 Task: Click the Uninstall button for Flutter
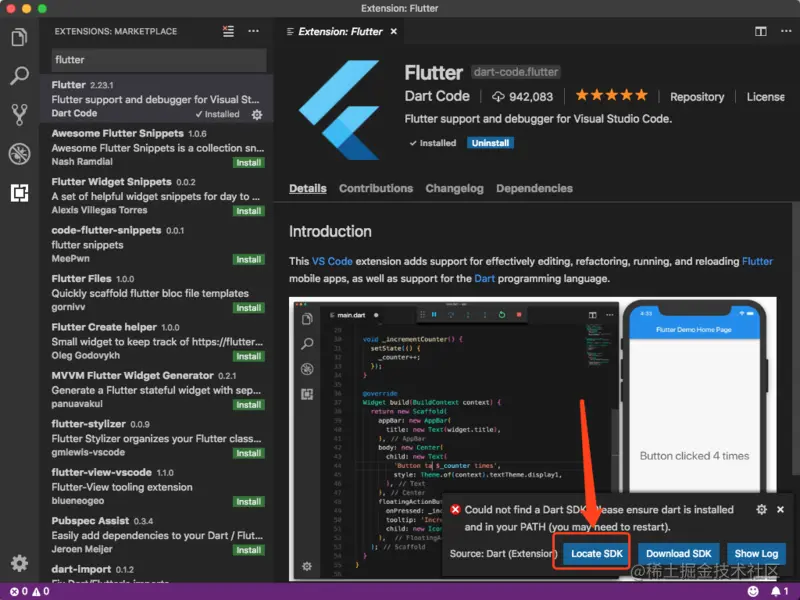click(x=489, y=142)
